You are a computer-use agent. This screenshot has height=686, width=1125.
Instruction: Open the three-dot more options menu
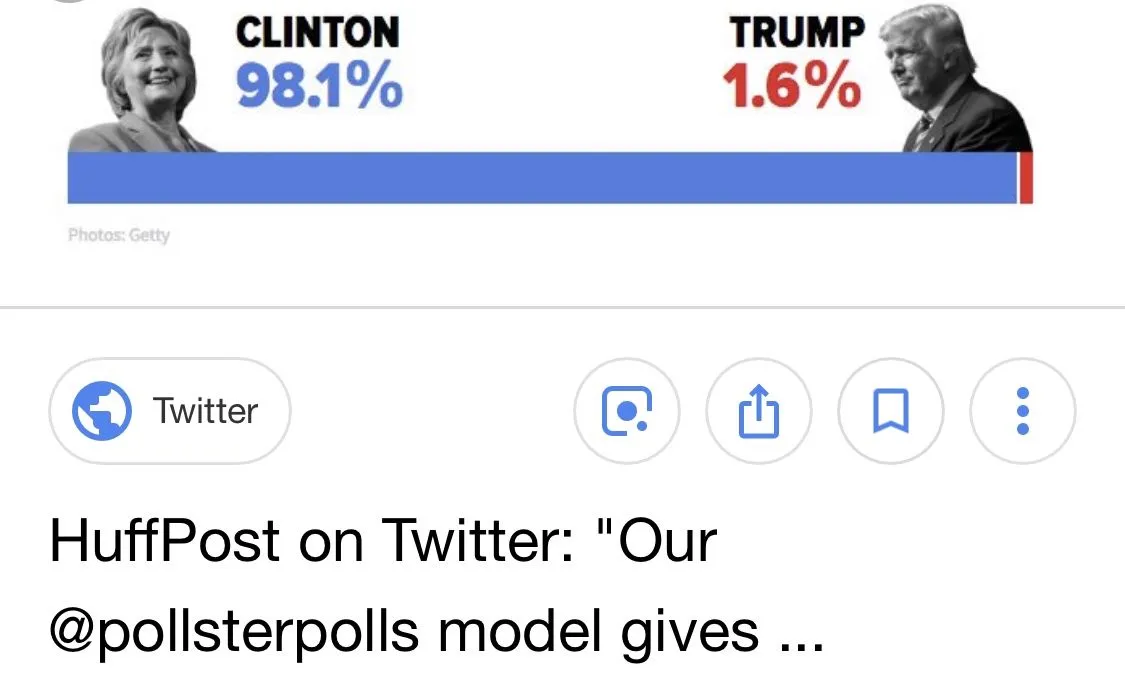(x=1022, y=411)
